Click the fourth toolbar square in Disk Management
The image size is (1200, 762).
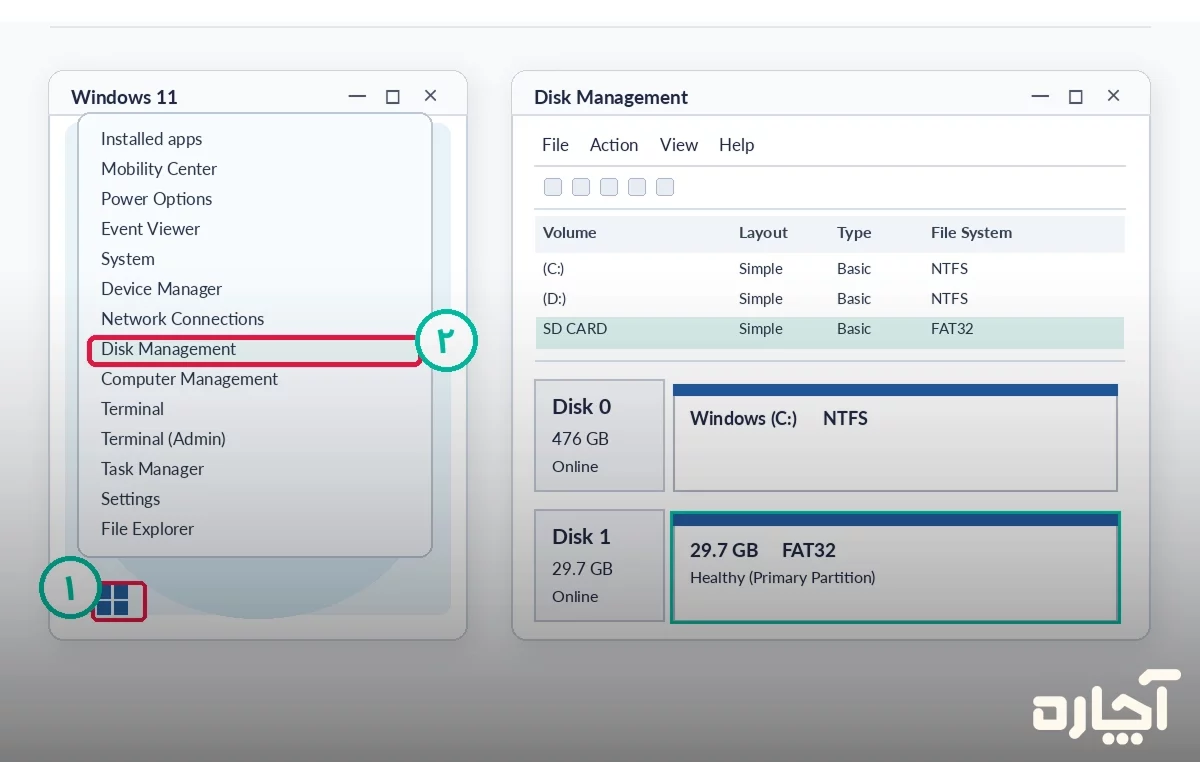tap(637, 187)
